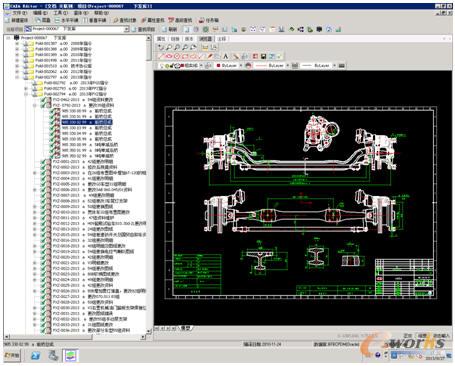Open the red ByLayer color dropdown
Viewport: 455px width, 366px height.
point(240,66)
